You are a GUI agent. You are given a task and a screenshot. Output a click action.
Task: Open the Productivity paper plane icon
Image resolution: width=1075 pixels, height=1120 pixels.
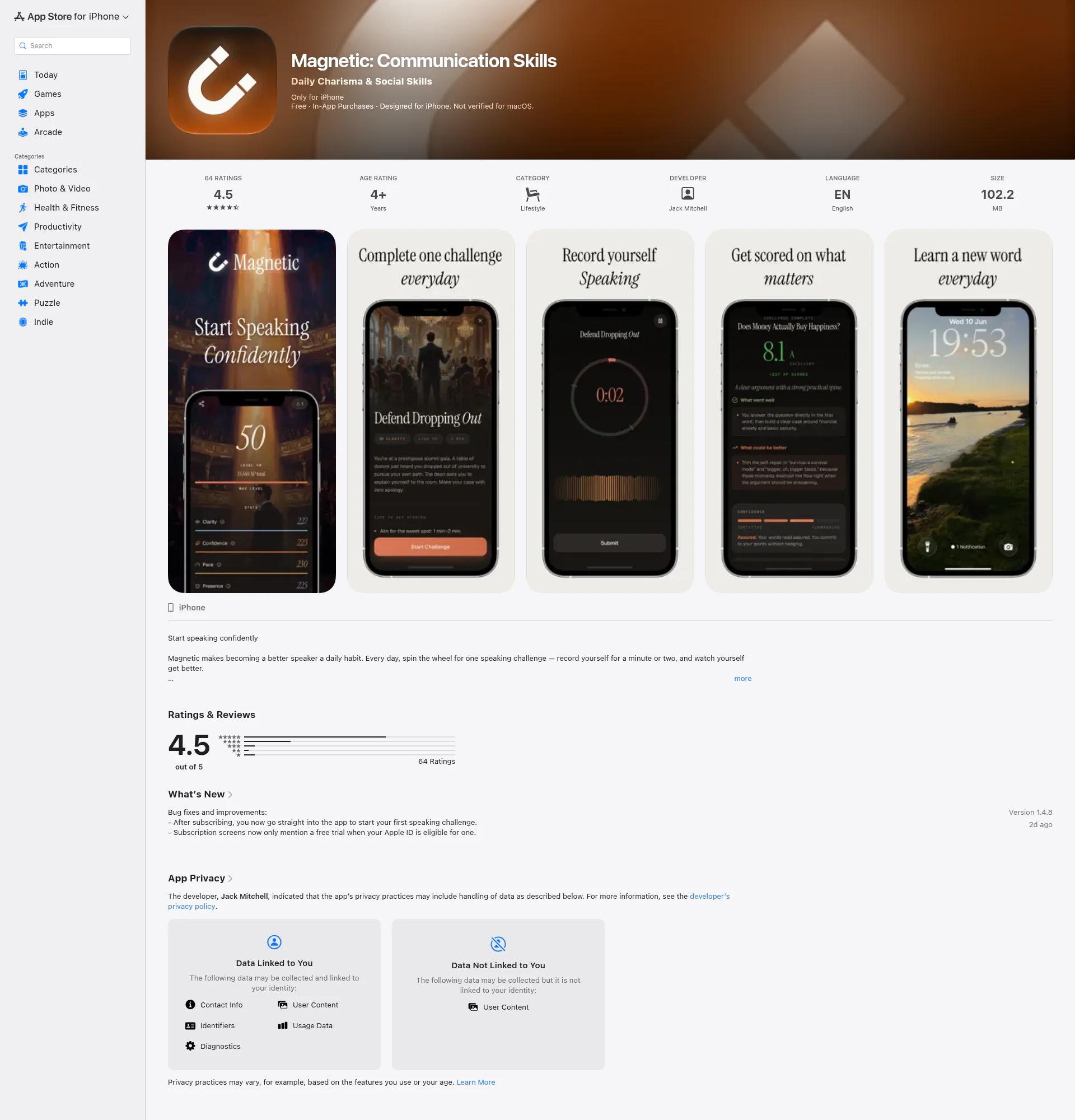[23, 227]
